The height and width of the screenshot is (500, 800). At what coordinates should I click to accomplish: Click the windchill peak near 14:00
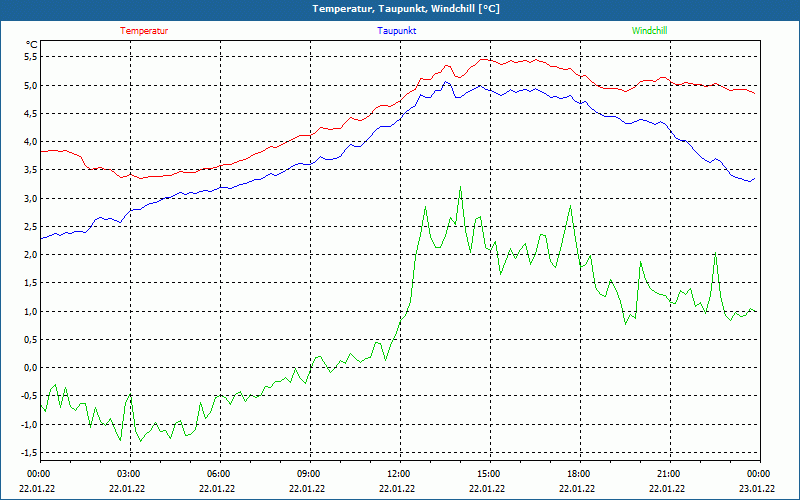click(x=460, y=187)
